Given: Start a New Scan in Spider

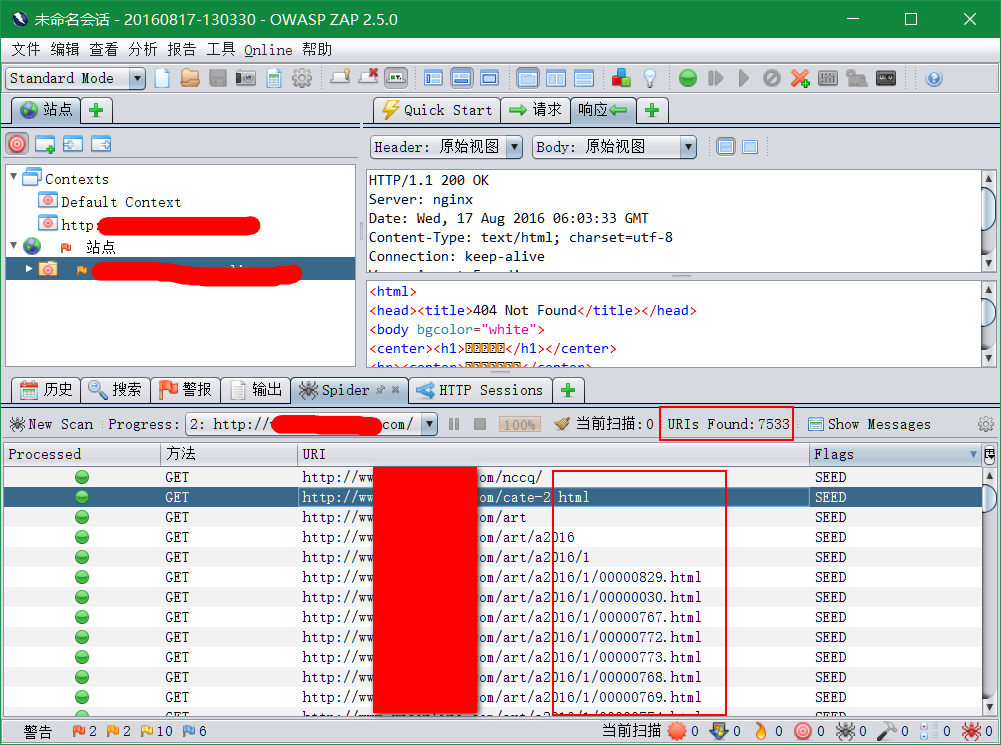Looking at the screenshot, I should 50,424.
